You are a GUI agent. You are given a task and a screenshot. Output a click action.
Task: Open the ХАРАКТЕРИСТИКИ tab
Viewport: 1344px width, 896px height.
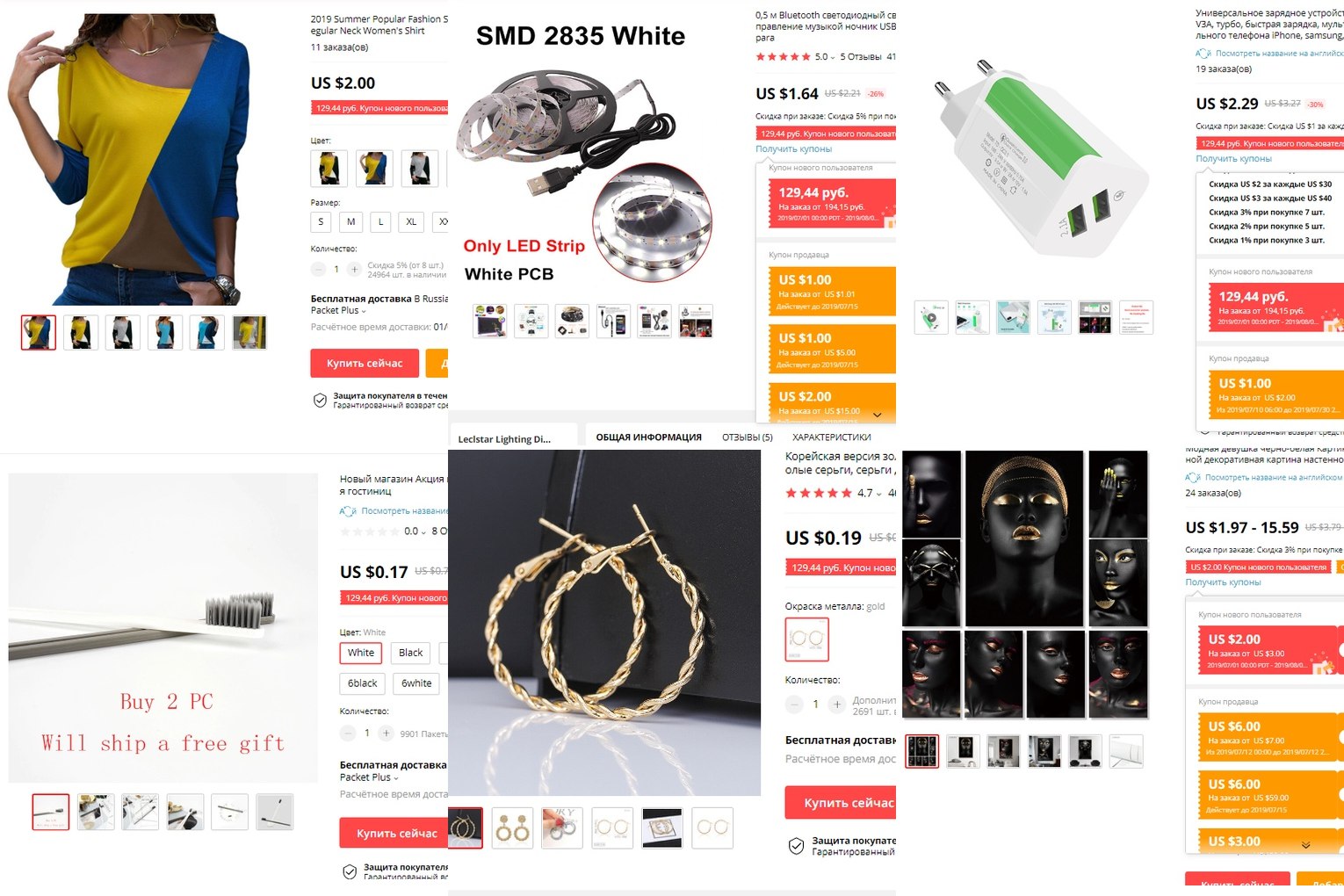(831, 437)
